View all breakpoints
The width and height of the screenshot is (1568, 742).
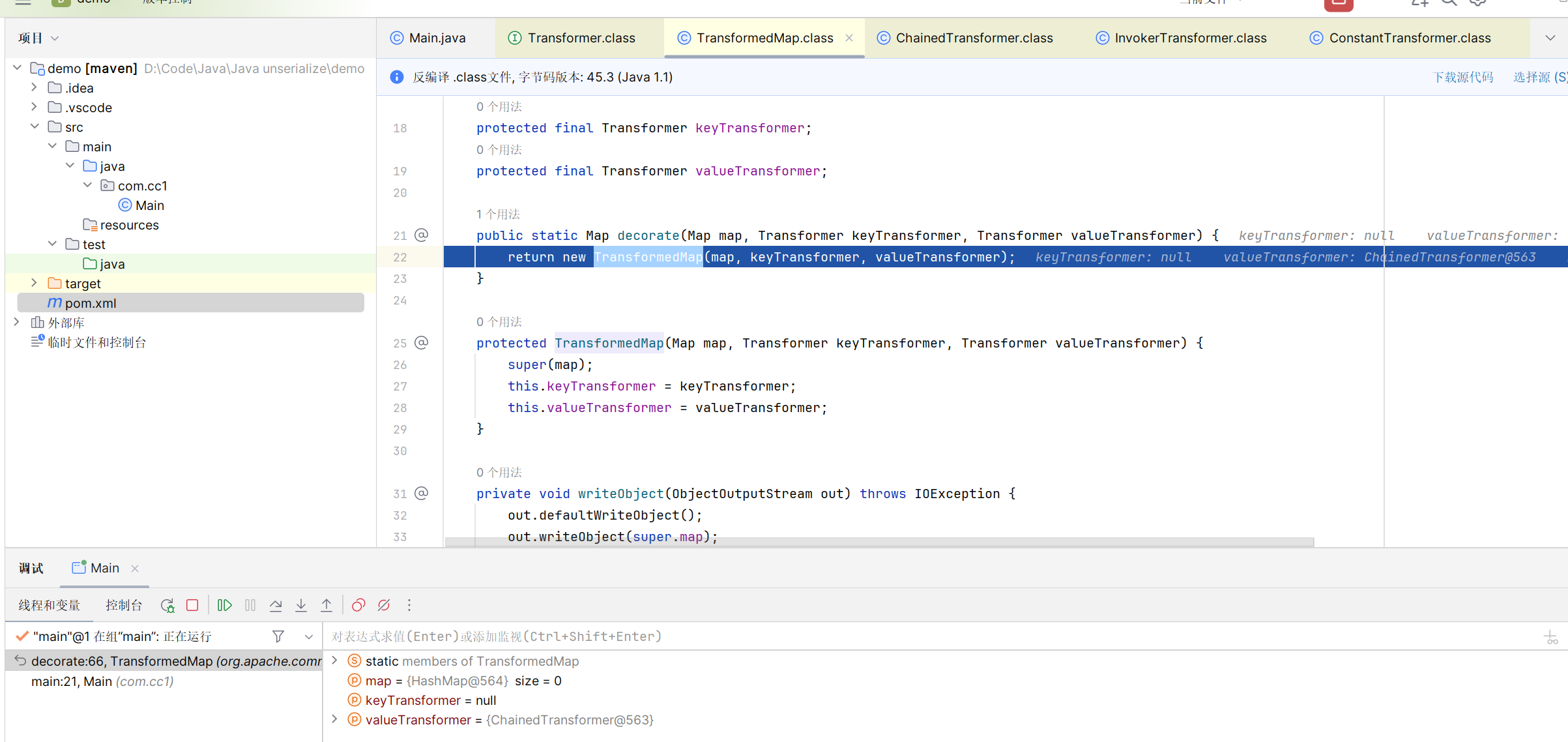pyautogui.click(x=358, y=606)
